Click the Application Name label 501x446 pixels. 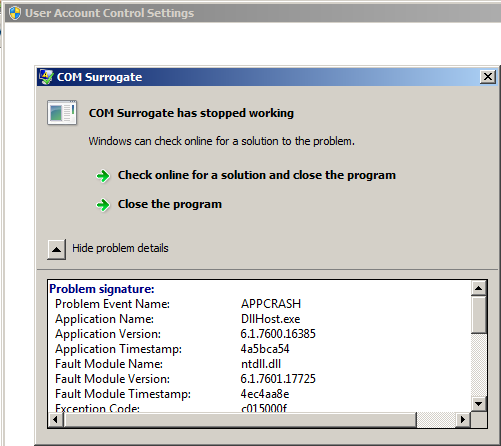coord(104,319)
